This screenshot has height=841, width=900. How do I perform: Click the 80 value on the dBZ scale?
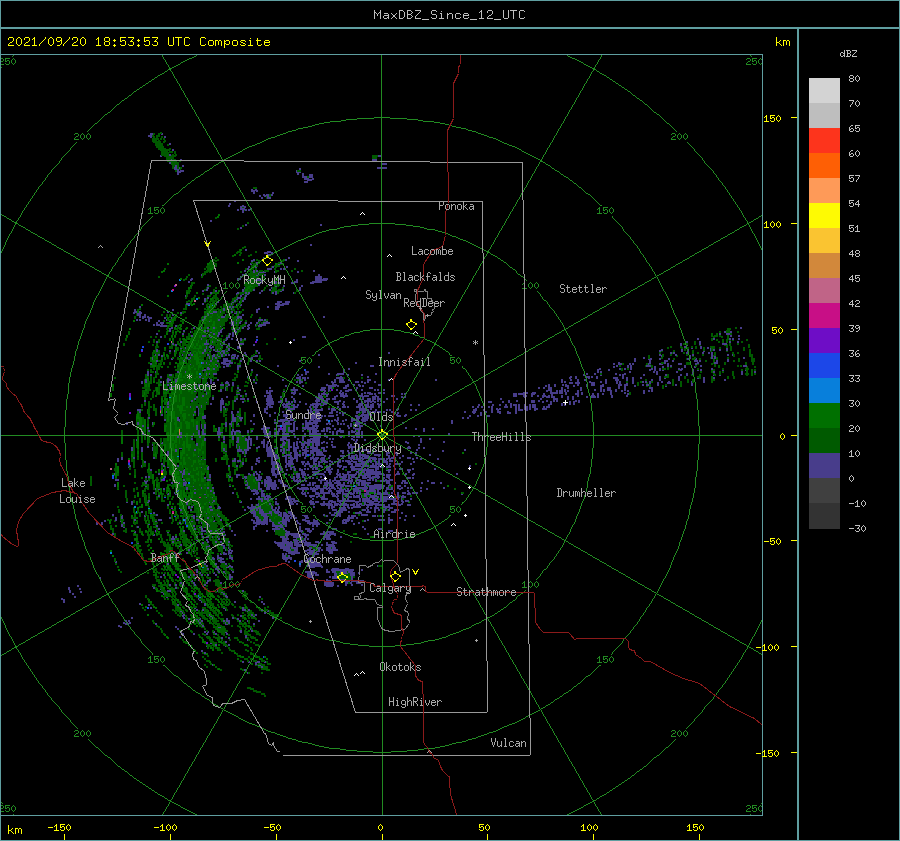click(854, 79)
